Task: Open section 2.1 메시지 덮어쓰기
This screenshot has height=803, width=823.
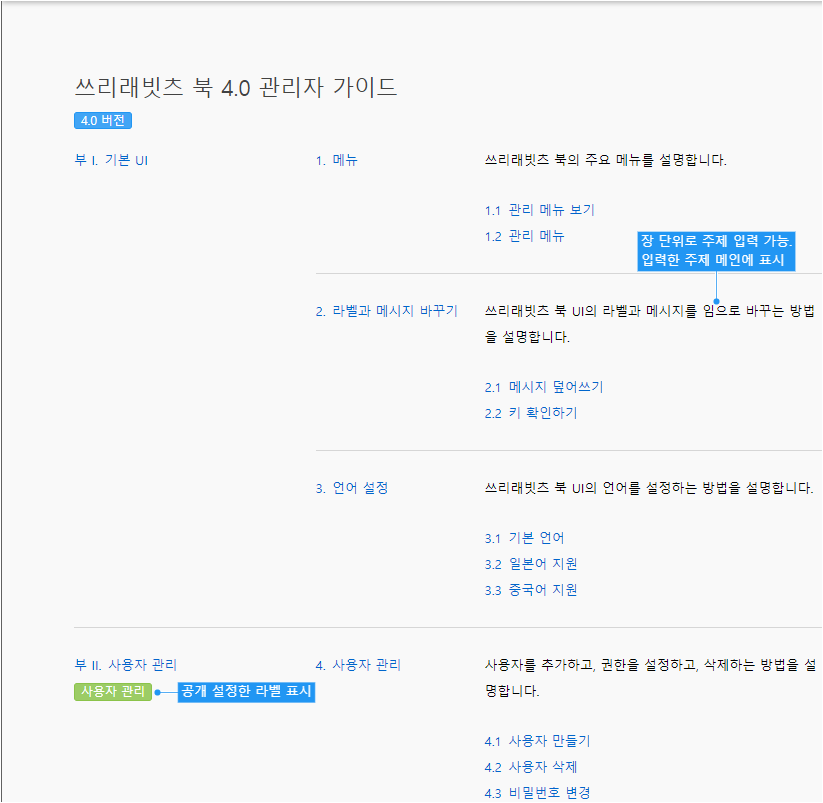Action: tap(543, 387)
